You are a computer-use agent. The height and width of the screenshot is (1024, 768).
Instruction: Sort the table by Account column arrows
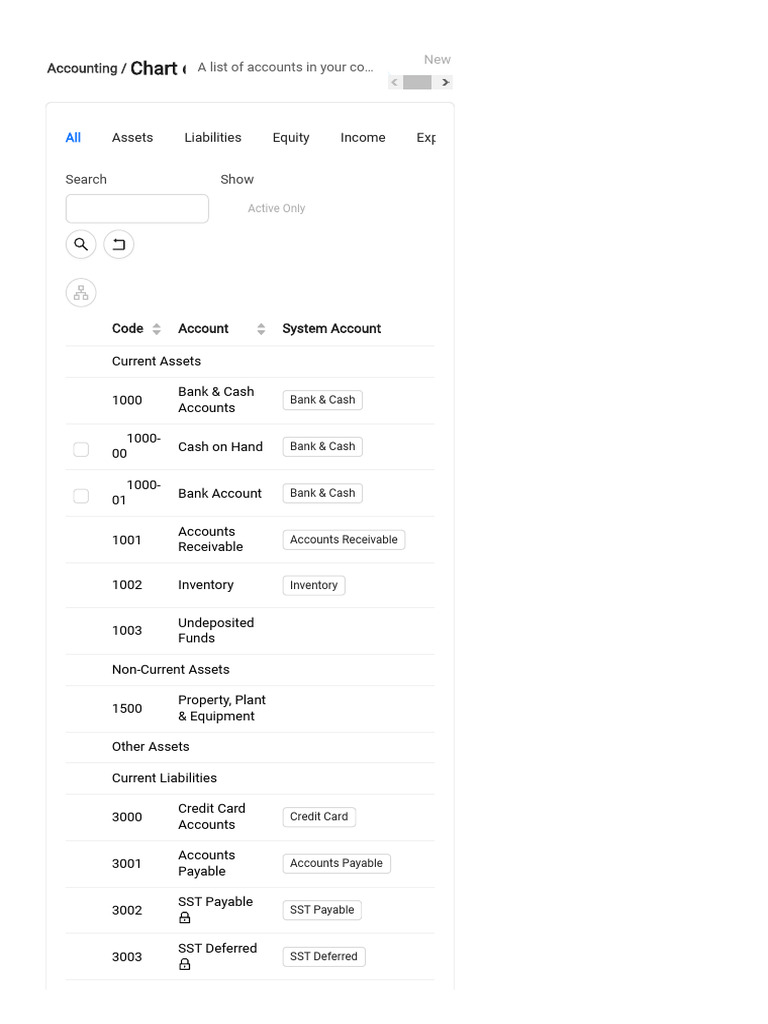261,329
